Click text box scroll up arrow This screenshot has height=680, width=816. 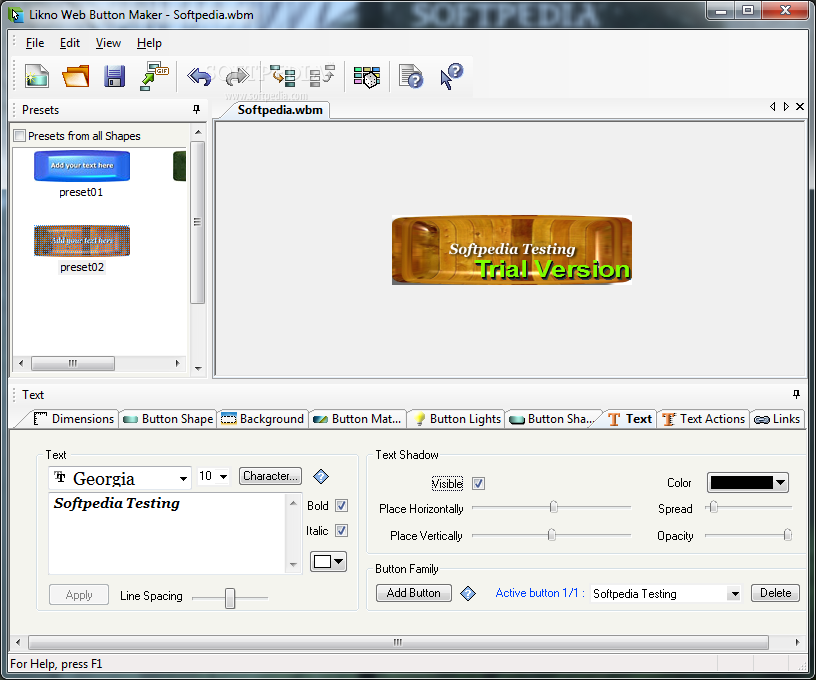tap(294, 503)
